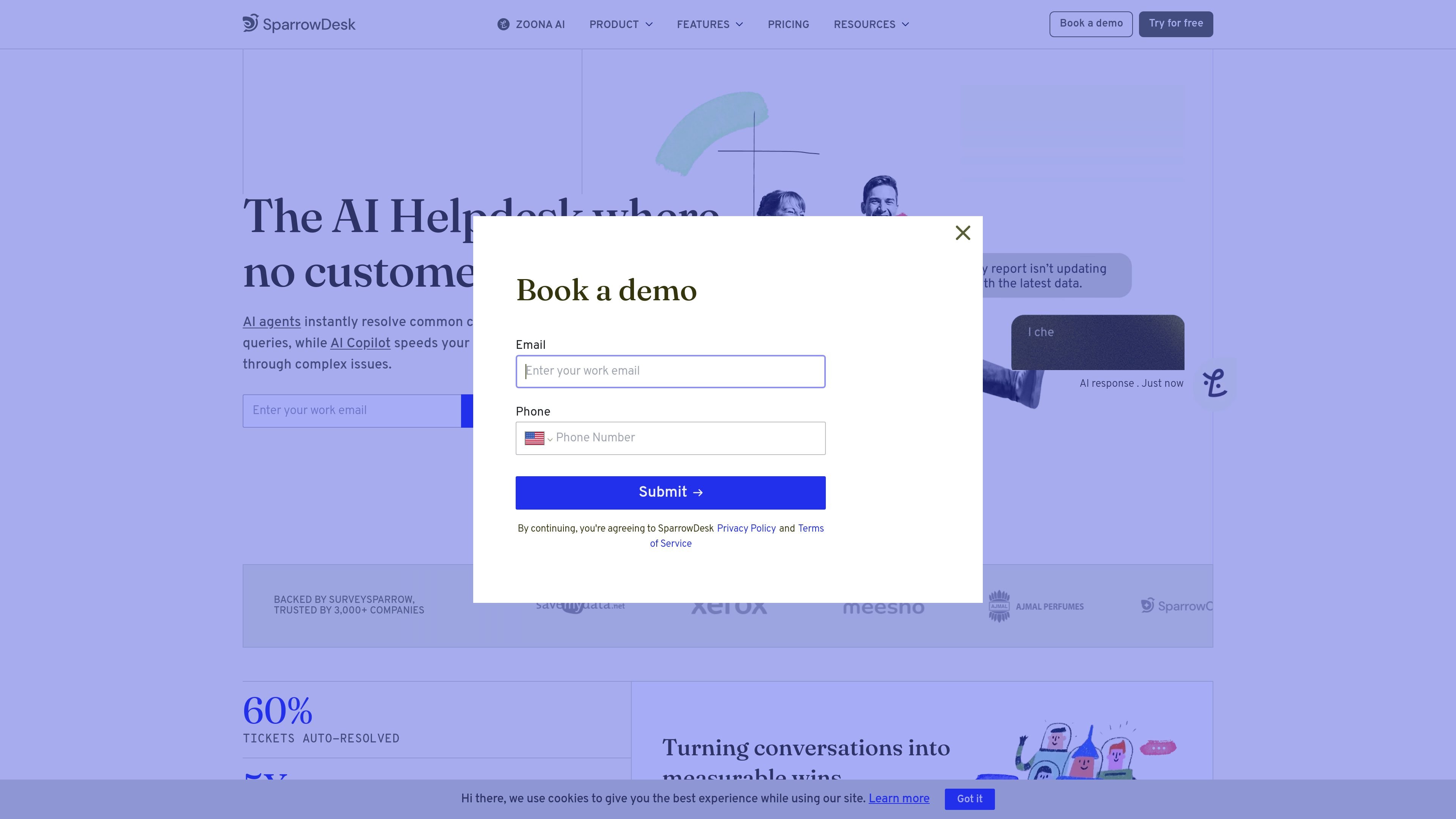This screenshot has width=1456, height=819.
Task: Click the SparrowDesk logo in header
Action: click(299, 24)
